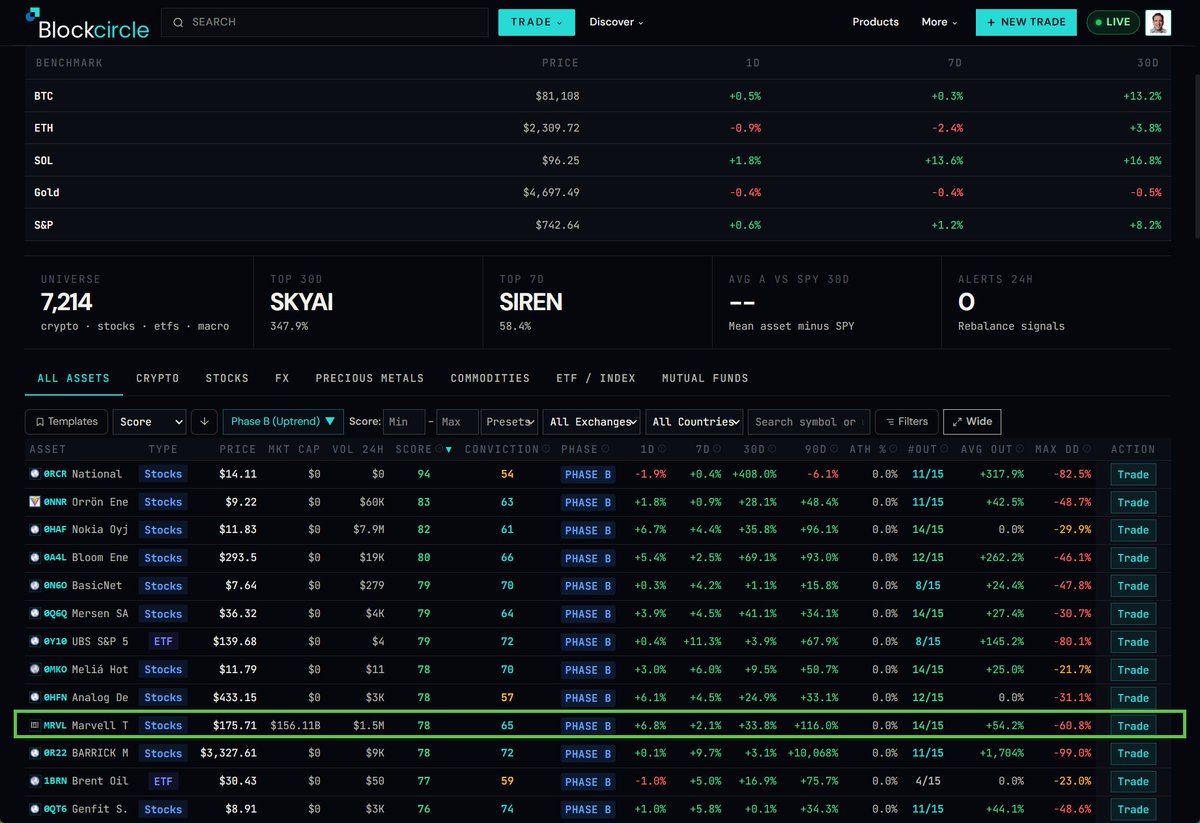Click the info icon next to SCORE header

point(439,450)
